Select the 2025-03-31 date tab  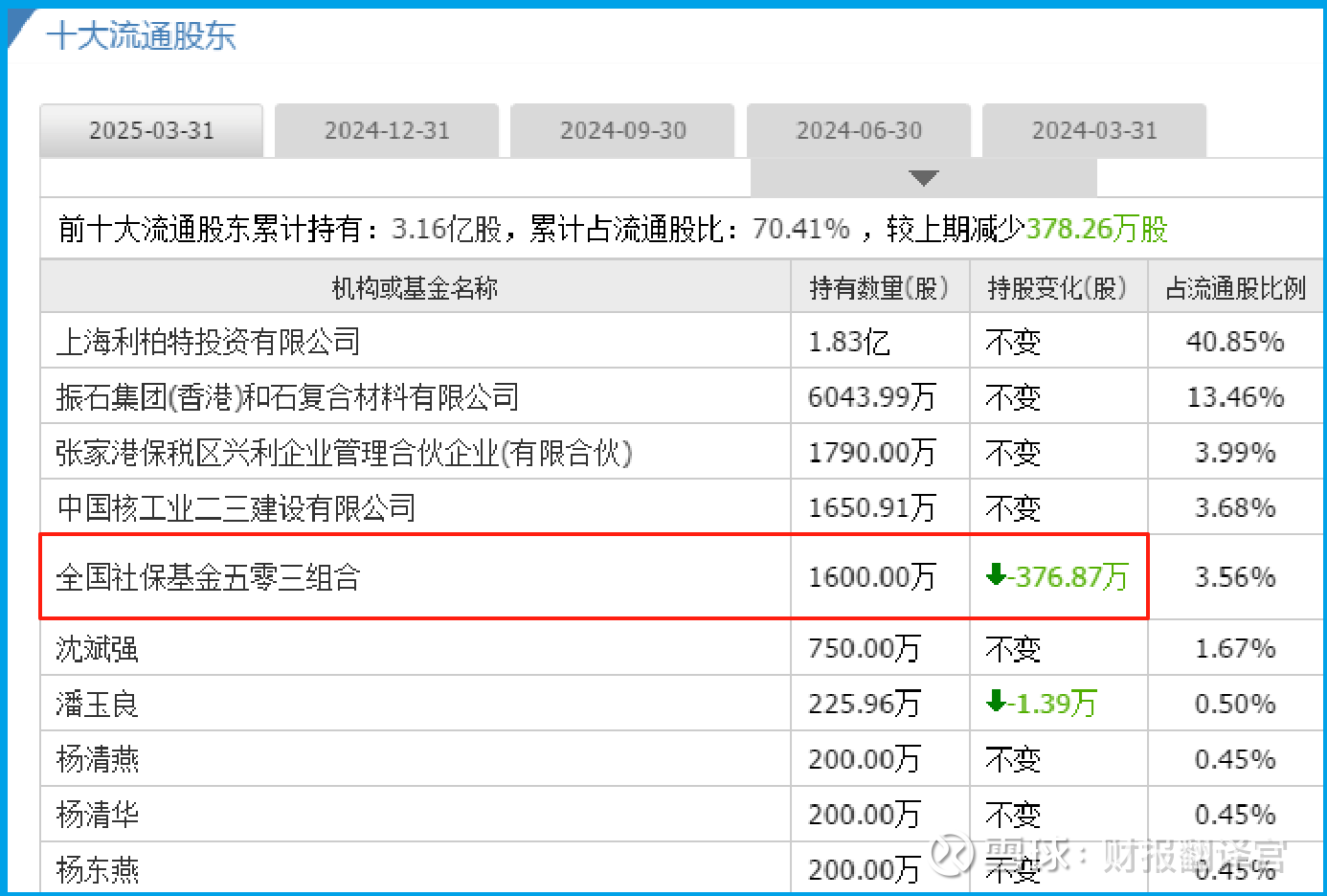[x=151, y=130]
